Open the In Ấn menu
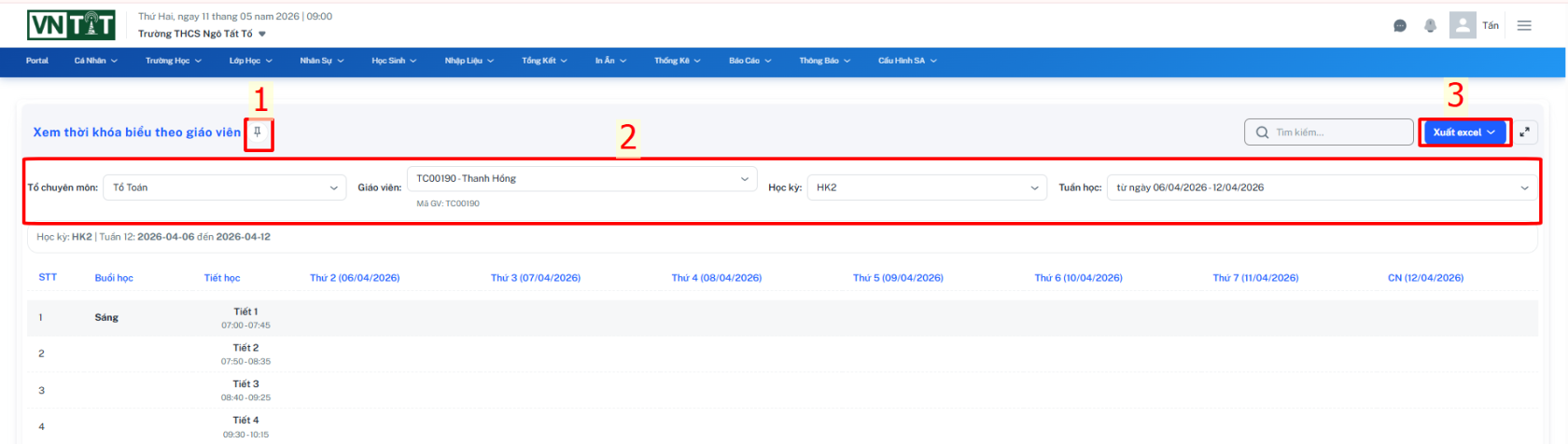The height and width of the screenshot is (444, 1568). click(610, 61)
